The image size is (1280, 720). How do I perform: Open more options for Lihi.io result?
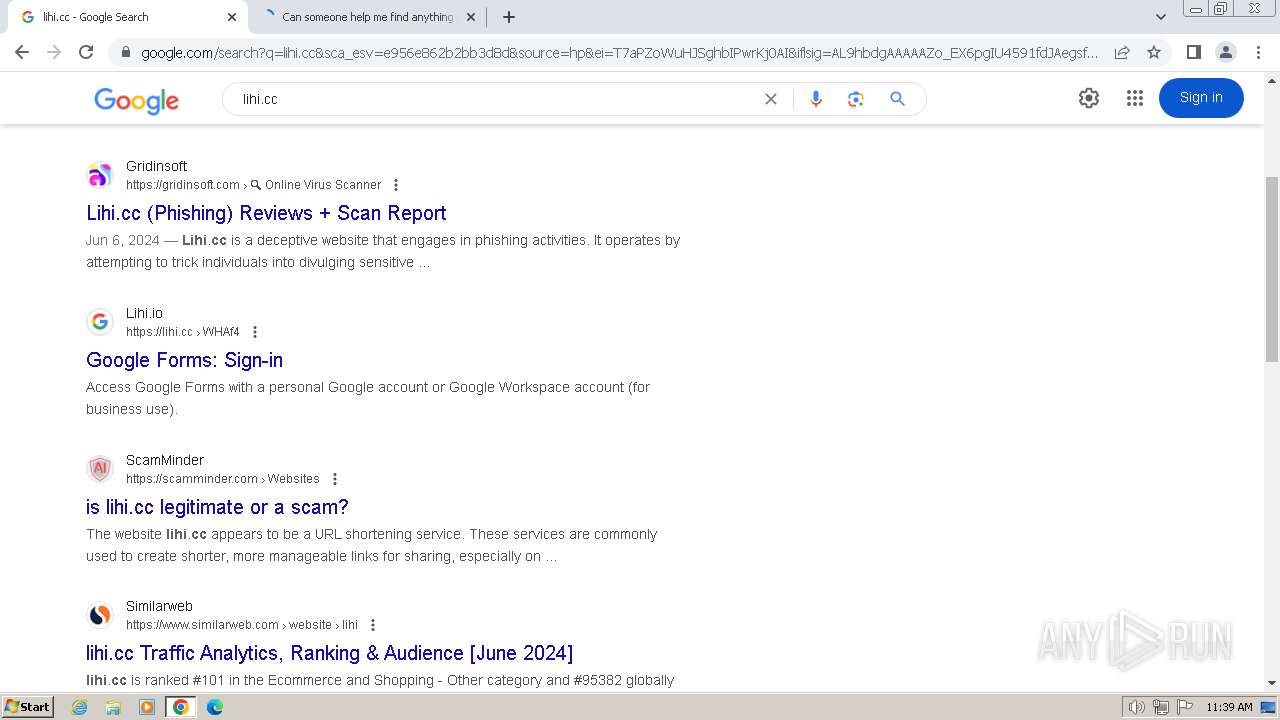(254, 332)
